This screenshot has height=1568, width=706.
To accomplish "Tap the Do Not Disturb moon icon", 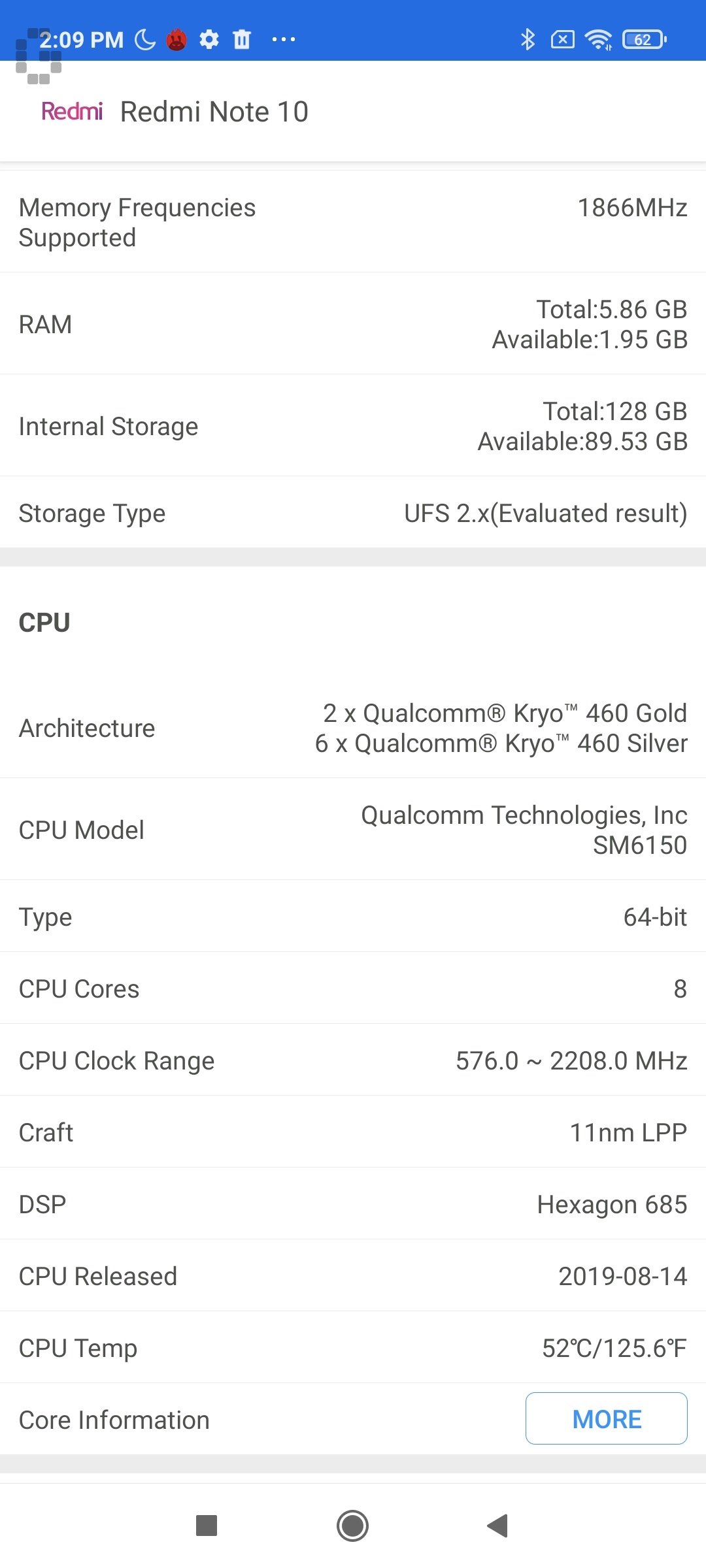I will point(144,39).
